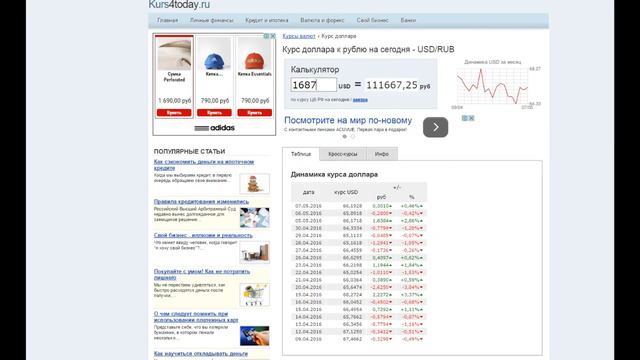Open ad choices icon beside lenses ad
640x360 pixels.
coord(465,118)
